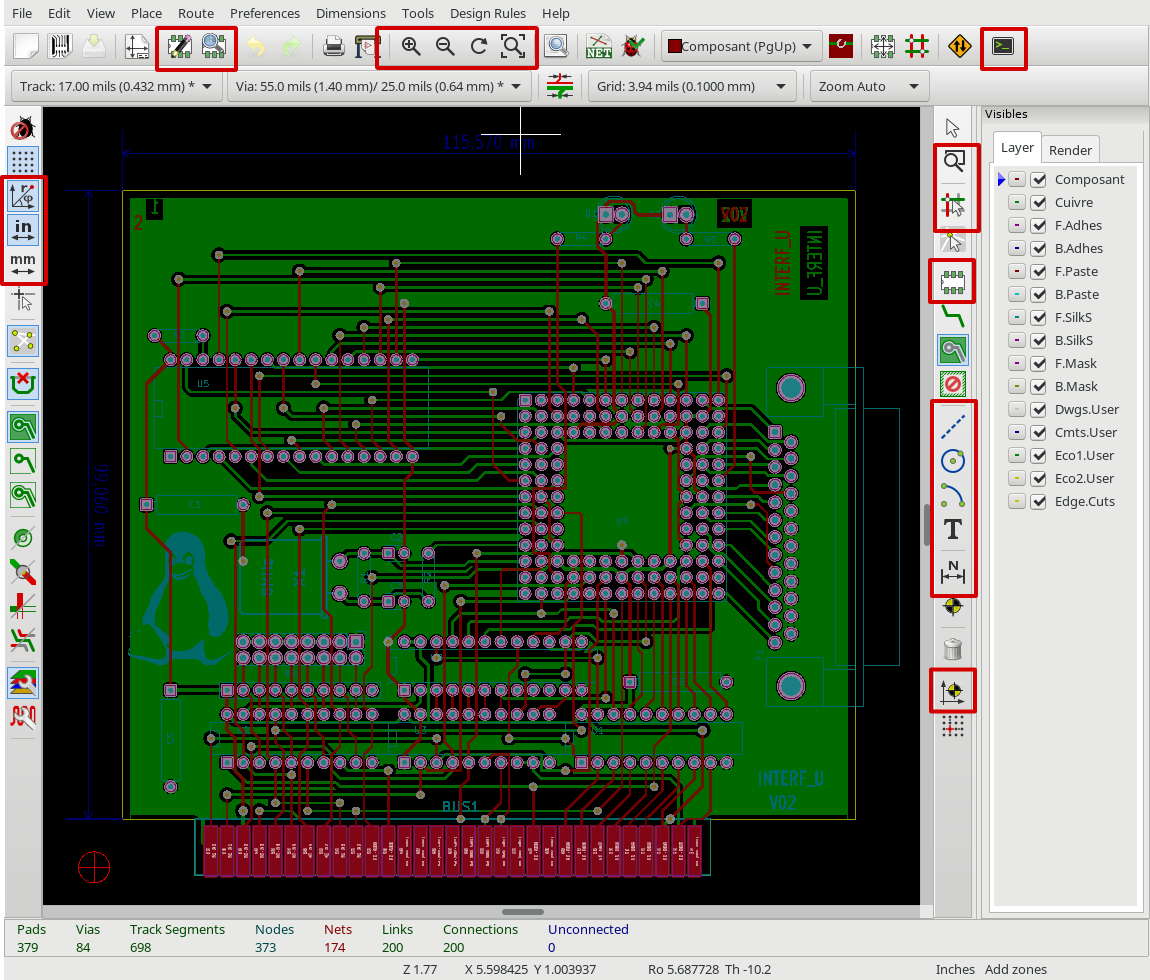Open the Route menu
Screen dimensions: 1150x980
pos(196,13)
